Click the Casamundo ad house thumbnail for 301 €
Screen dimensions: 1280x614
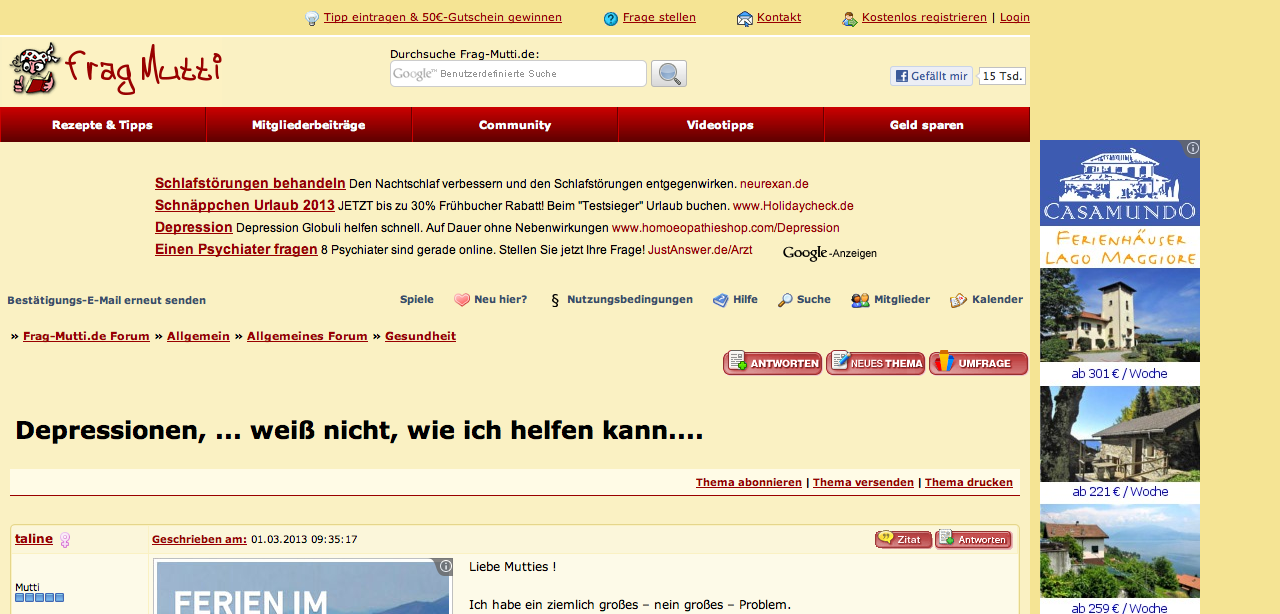1119,315
